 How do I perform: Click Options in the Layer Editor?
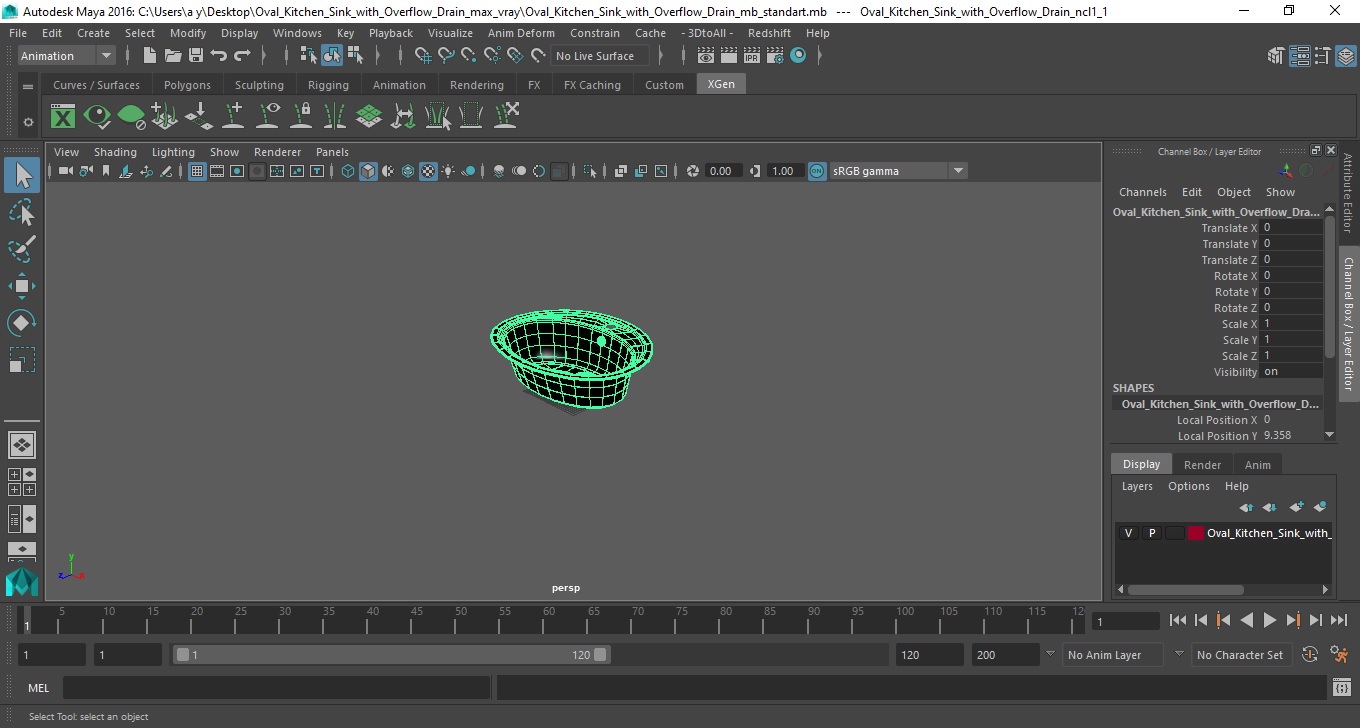(x=1188, y=486)
